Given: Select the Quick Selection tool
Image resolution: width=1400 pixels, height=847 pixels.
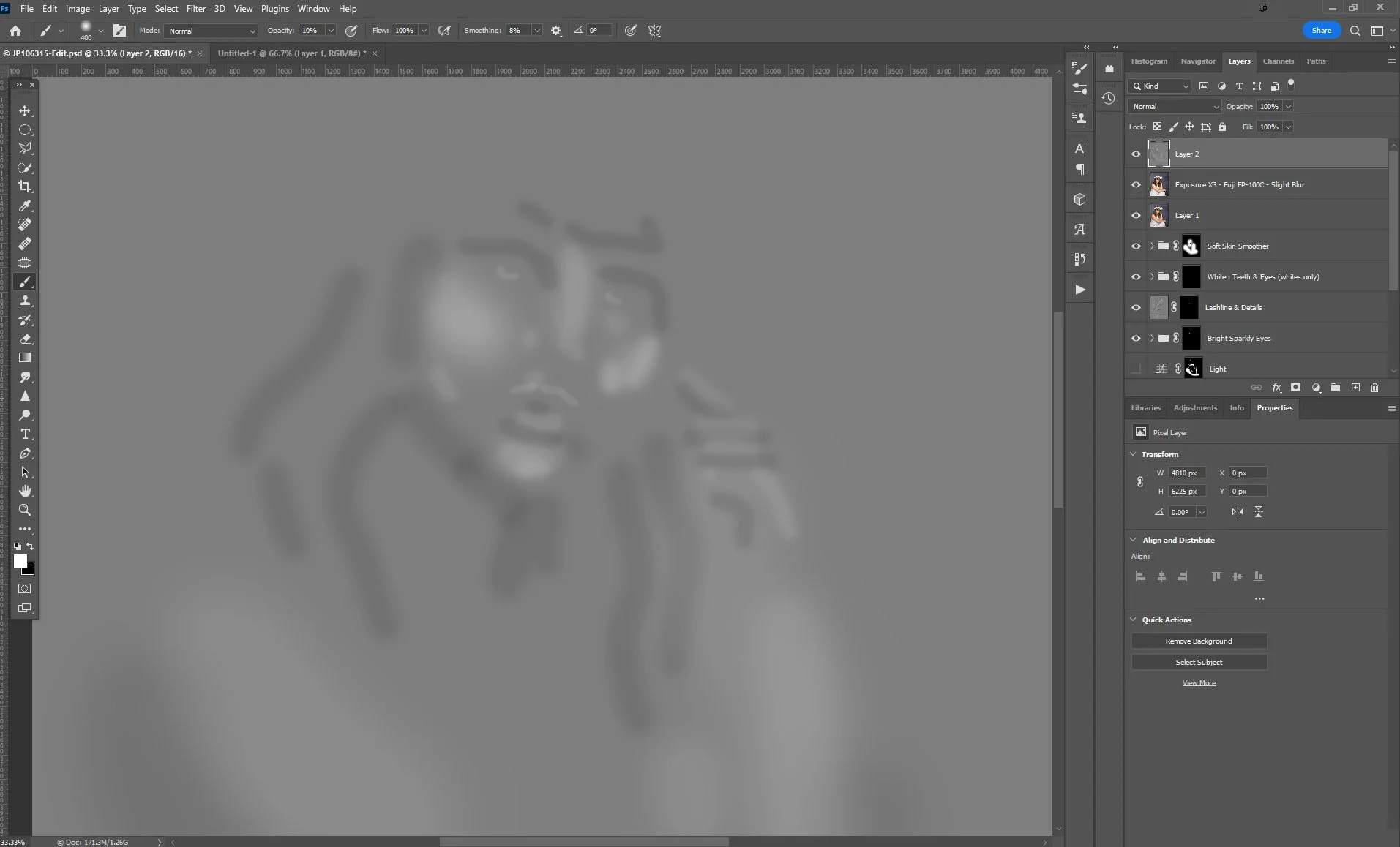Looking at the screenshot, I should pyautogui.click(x=25, y=167).
